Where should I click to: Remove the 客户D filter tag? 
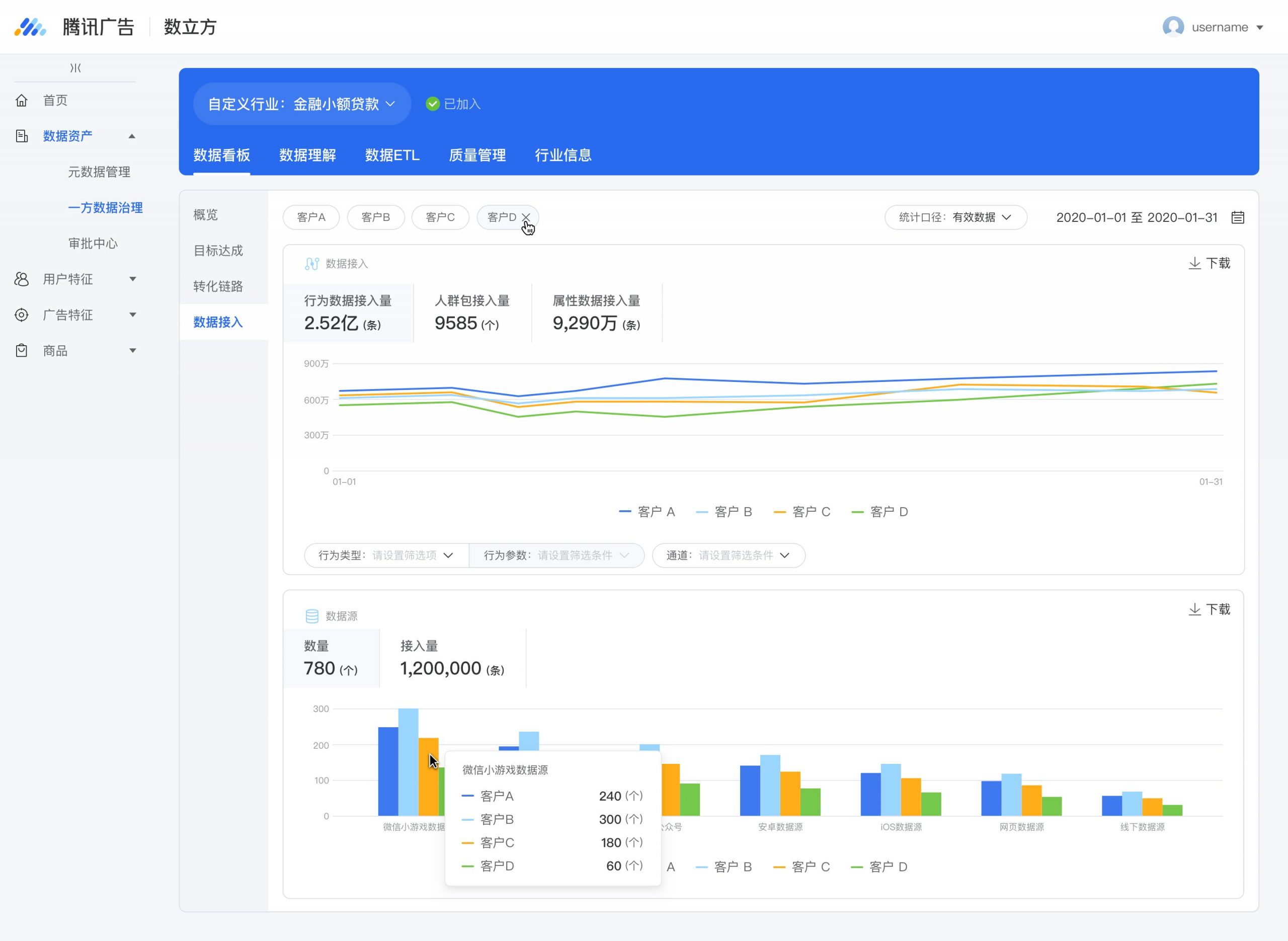[x=526, y=217]
